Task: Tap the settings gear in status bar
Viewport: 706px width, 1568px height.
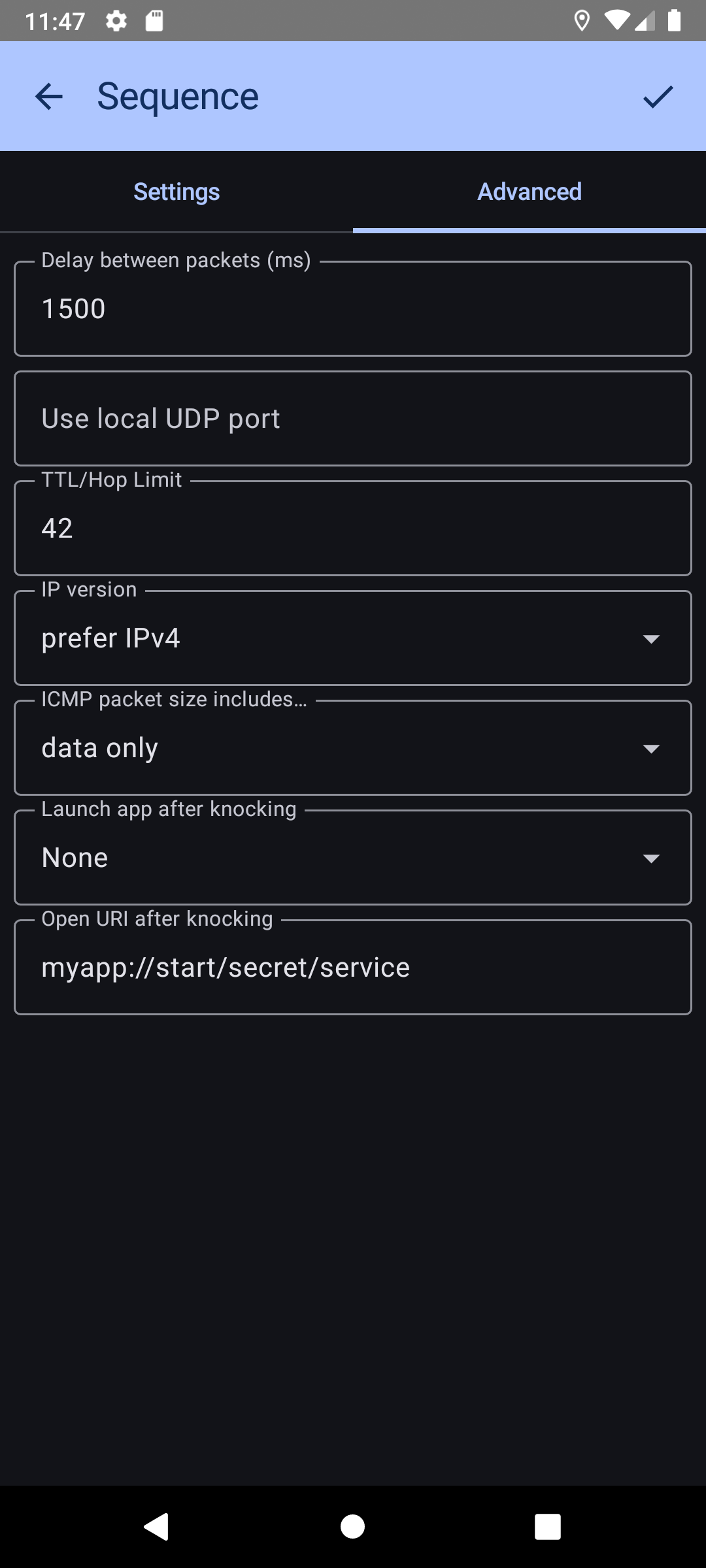Action: click(x=116, y=21)
